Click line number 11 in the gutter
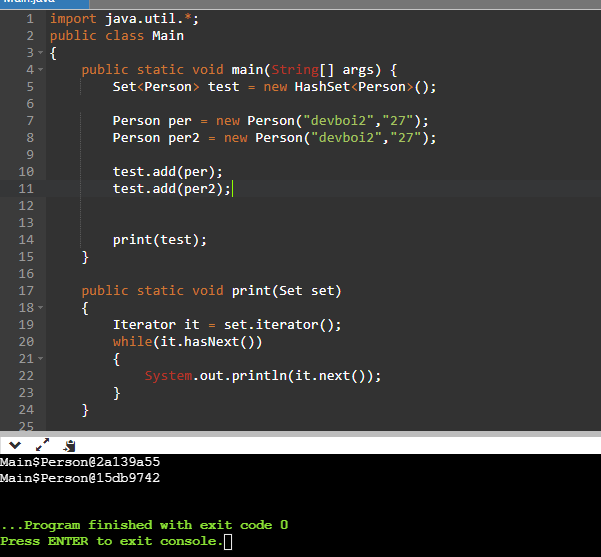Viewport: 601px width, 557px height. point(26,189)
